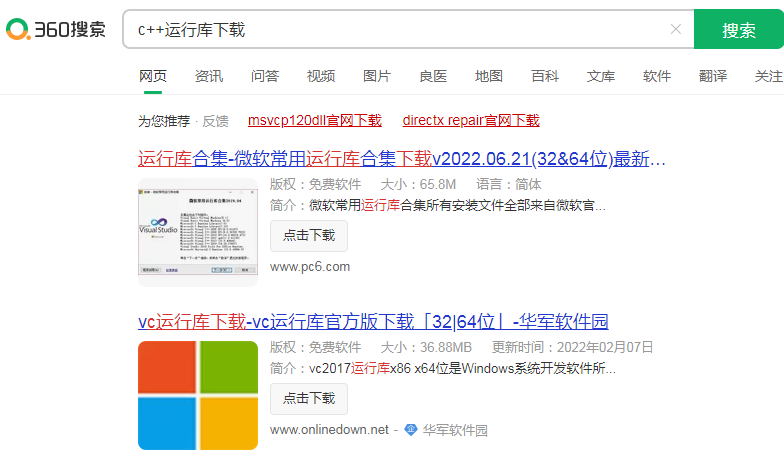
Task: Click 大小：36.88MB text
Action: coord(426,348)
